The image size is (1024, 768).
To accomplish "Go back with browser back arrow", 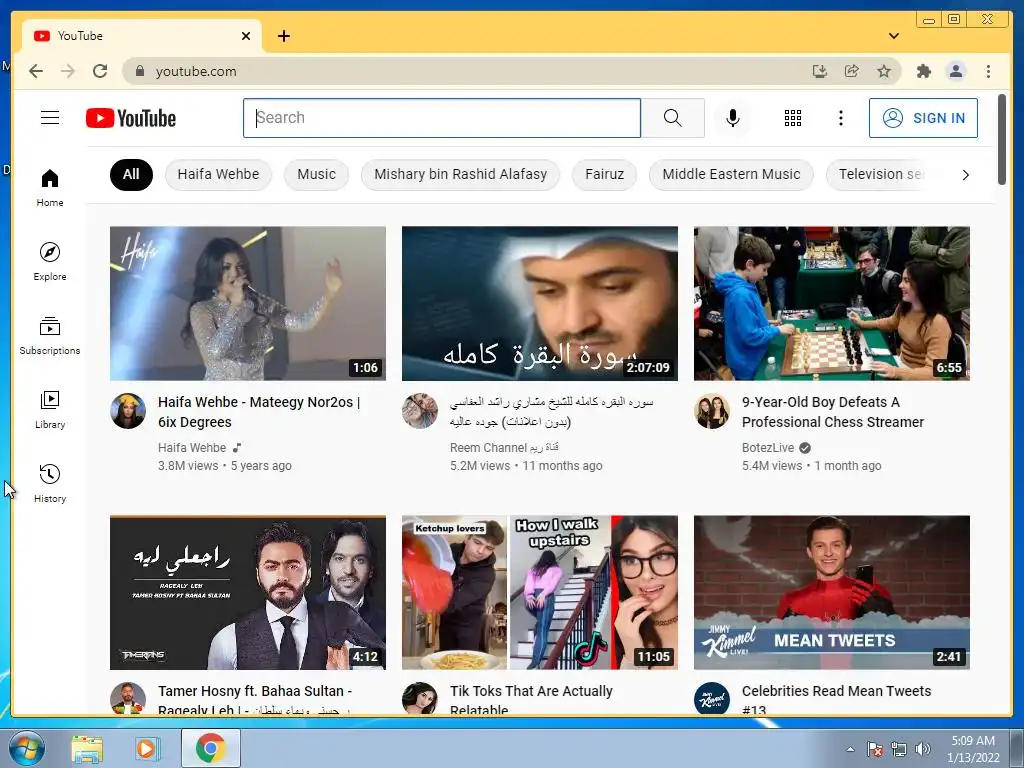I will tap(36, 71).
